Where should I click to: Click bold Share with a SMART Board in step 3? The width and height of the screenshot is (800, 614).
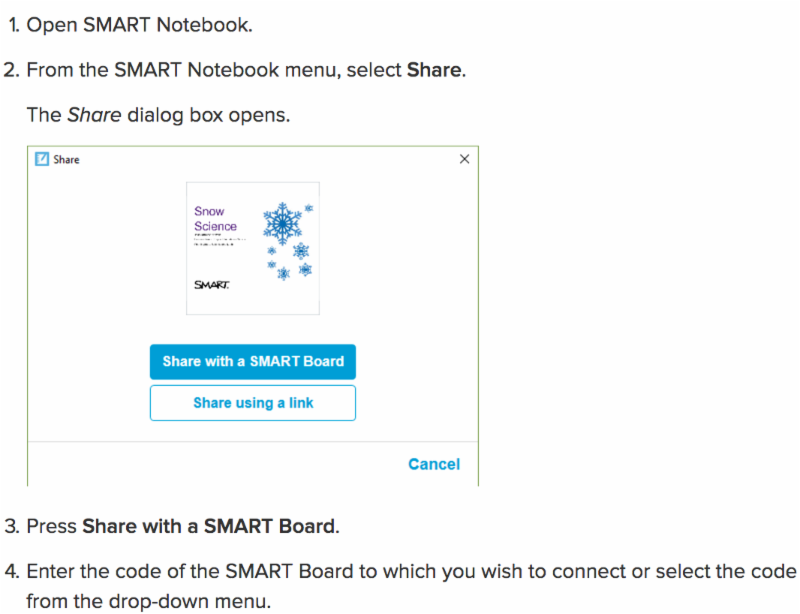point(210,525)
